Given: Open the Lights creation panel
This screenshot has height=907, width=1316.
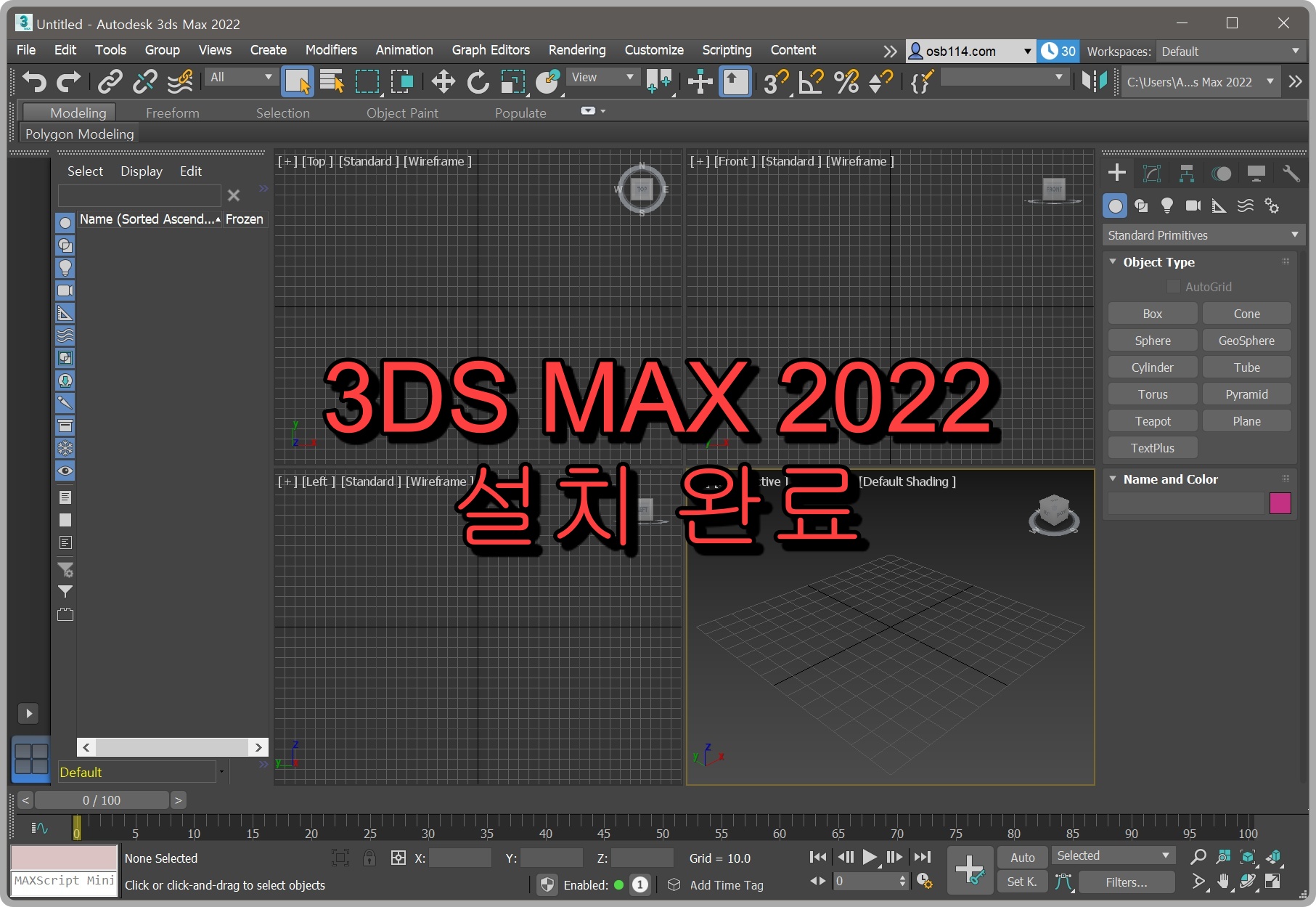Looking at the screenshot, I should pyautogui.click(x=1167, y=206).
